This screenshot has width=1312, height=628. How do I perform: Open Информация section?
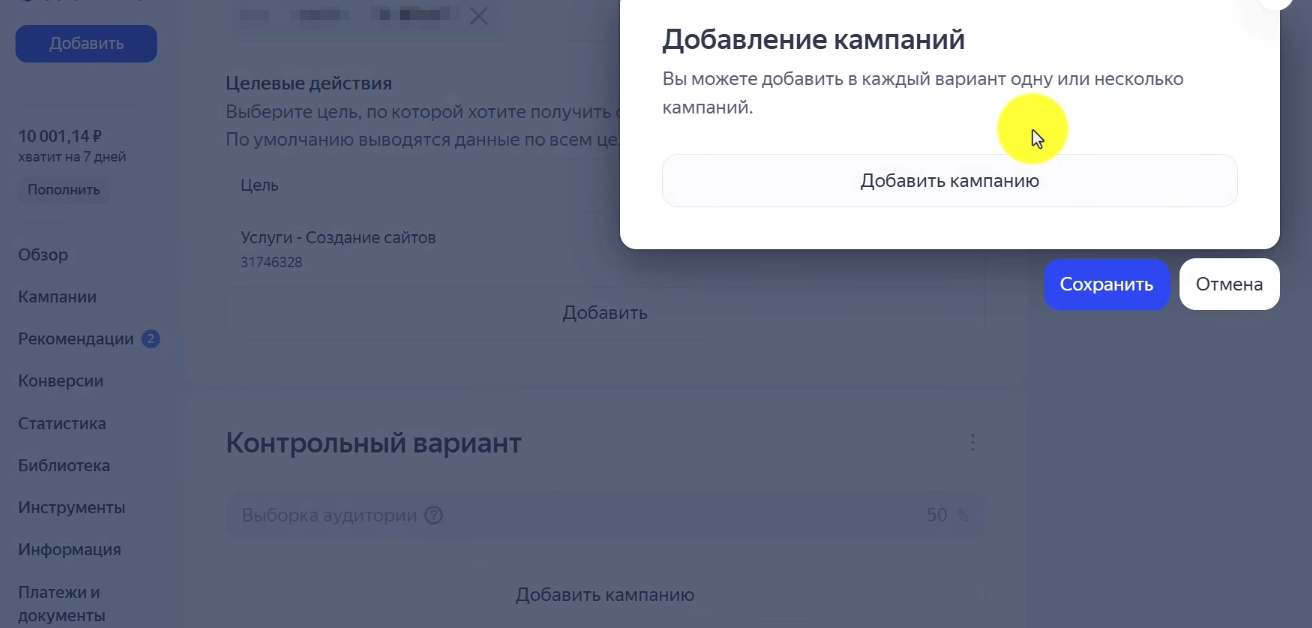coord(69,549)
